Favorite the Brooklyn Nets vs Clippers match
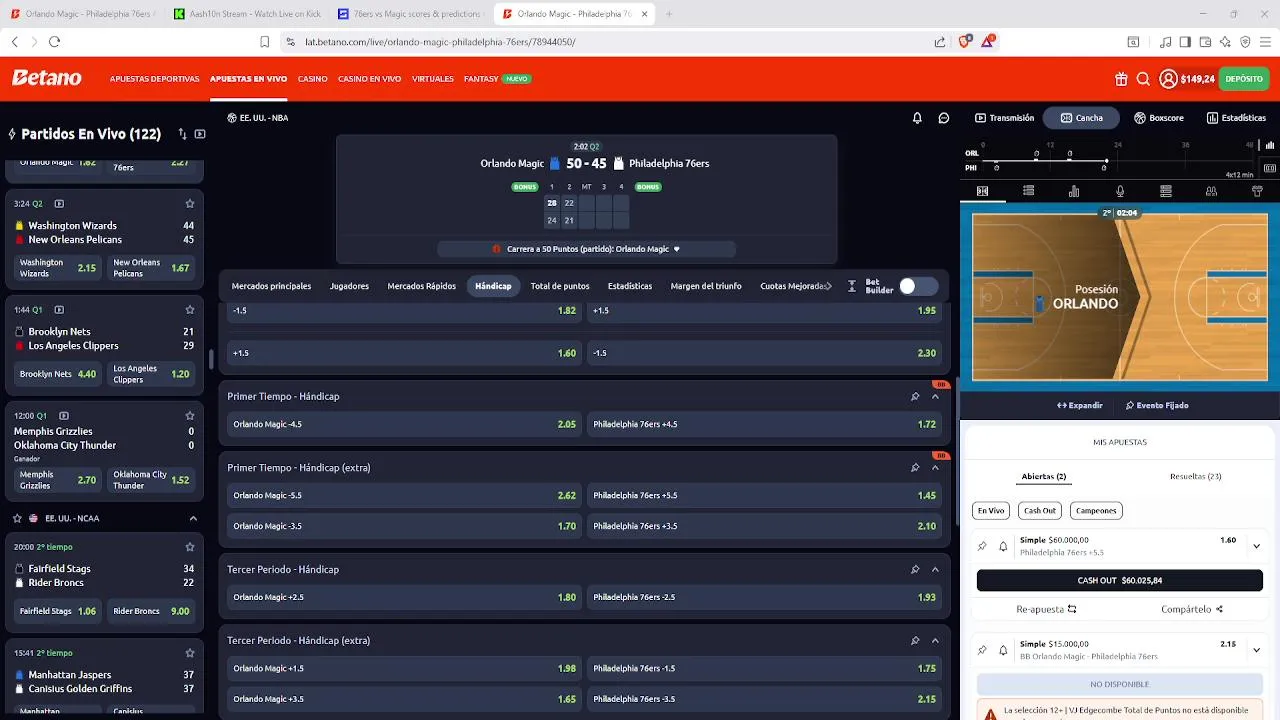The width and height of the screenshot is (1280, 720). (x=189, y=310)
